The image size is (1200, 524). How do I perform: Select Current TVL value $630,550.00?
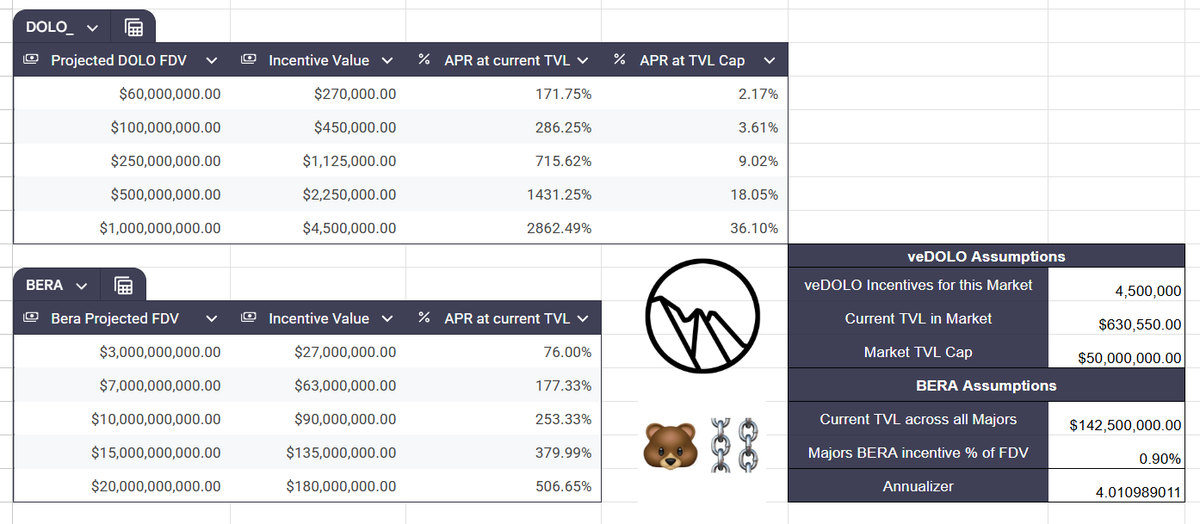[x=1117, y=319]
